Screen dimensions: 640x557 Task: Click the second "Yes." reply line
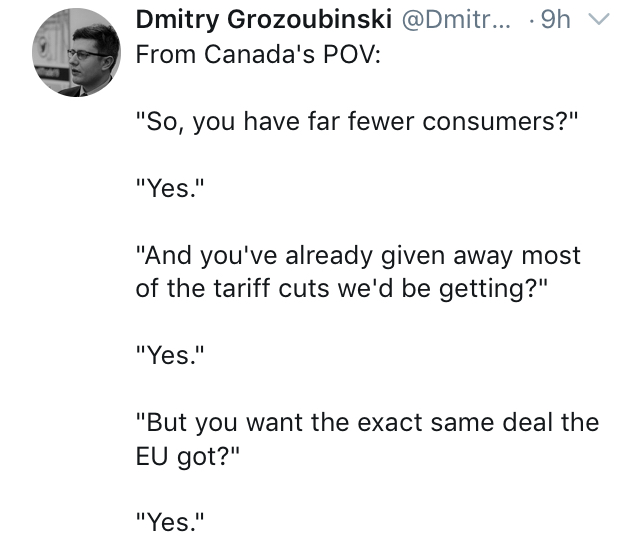coord(170,355)
